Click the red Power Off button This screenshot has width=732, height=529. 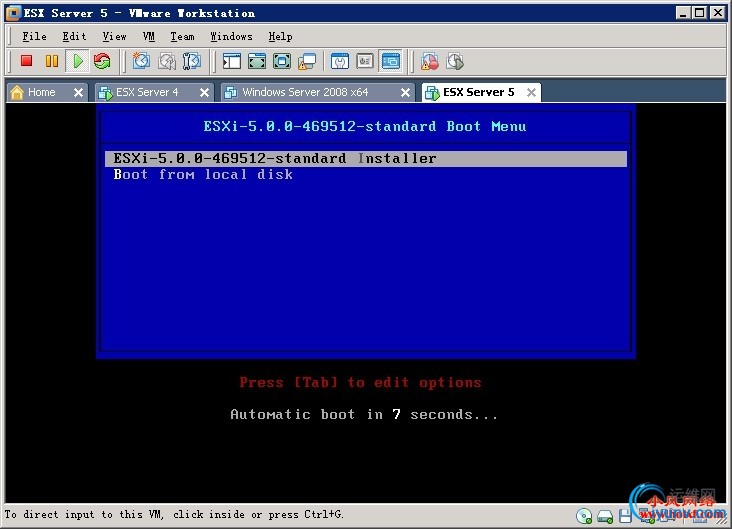(x=26, y=61)
